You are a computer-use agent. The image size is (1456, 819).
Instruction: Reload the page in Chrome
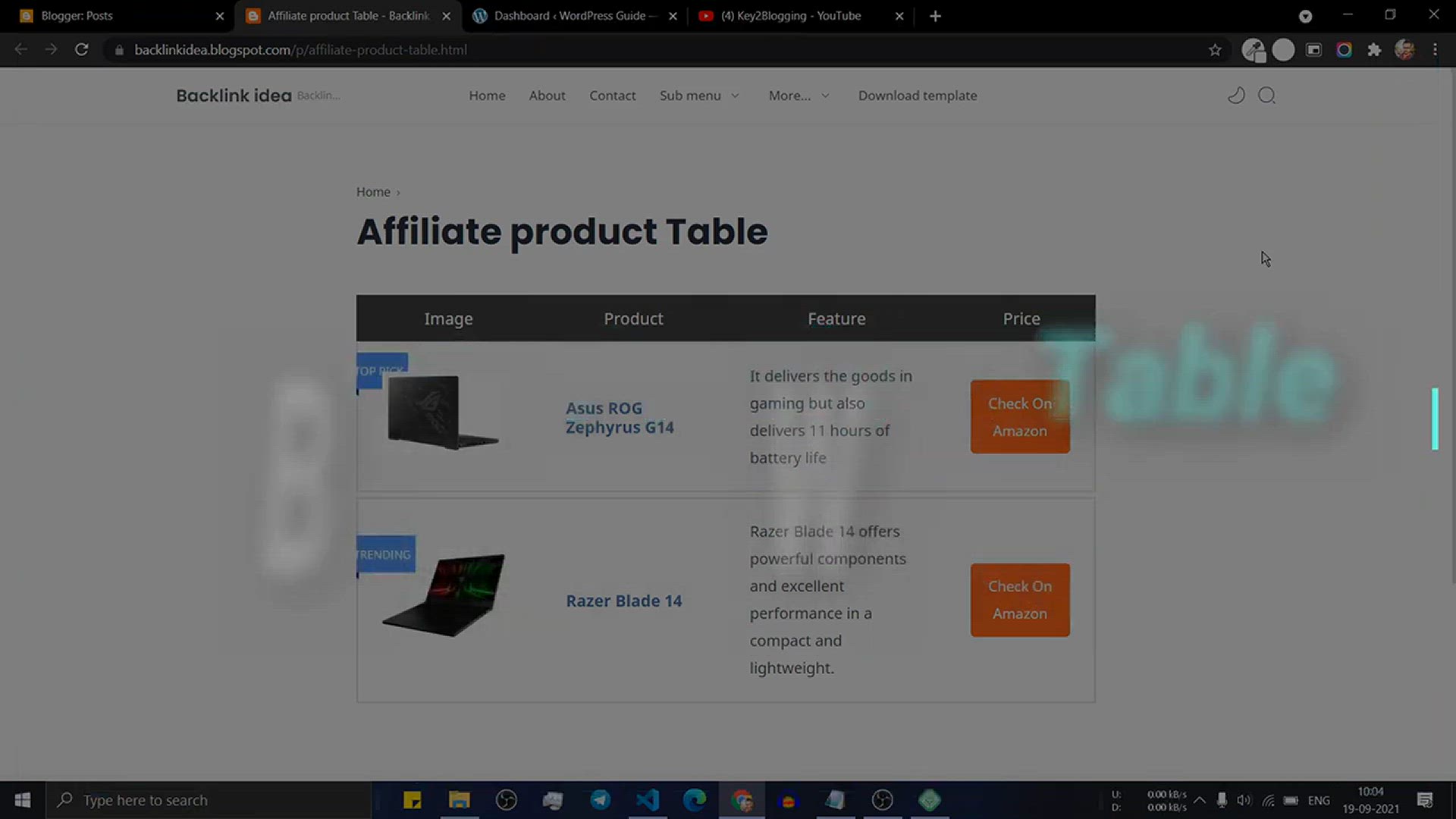(x=81, y=50)
